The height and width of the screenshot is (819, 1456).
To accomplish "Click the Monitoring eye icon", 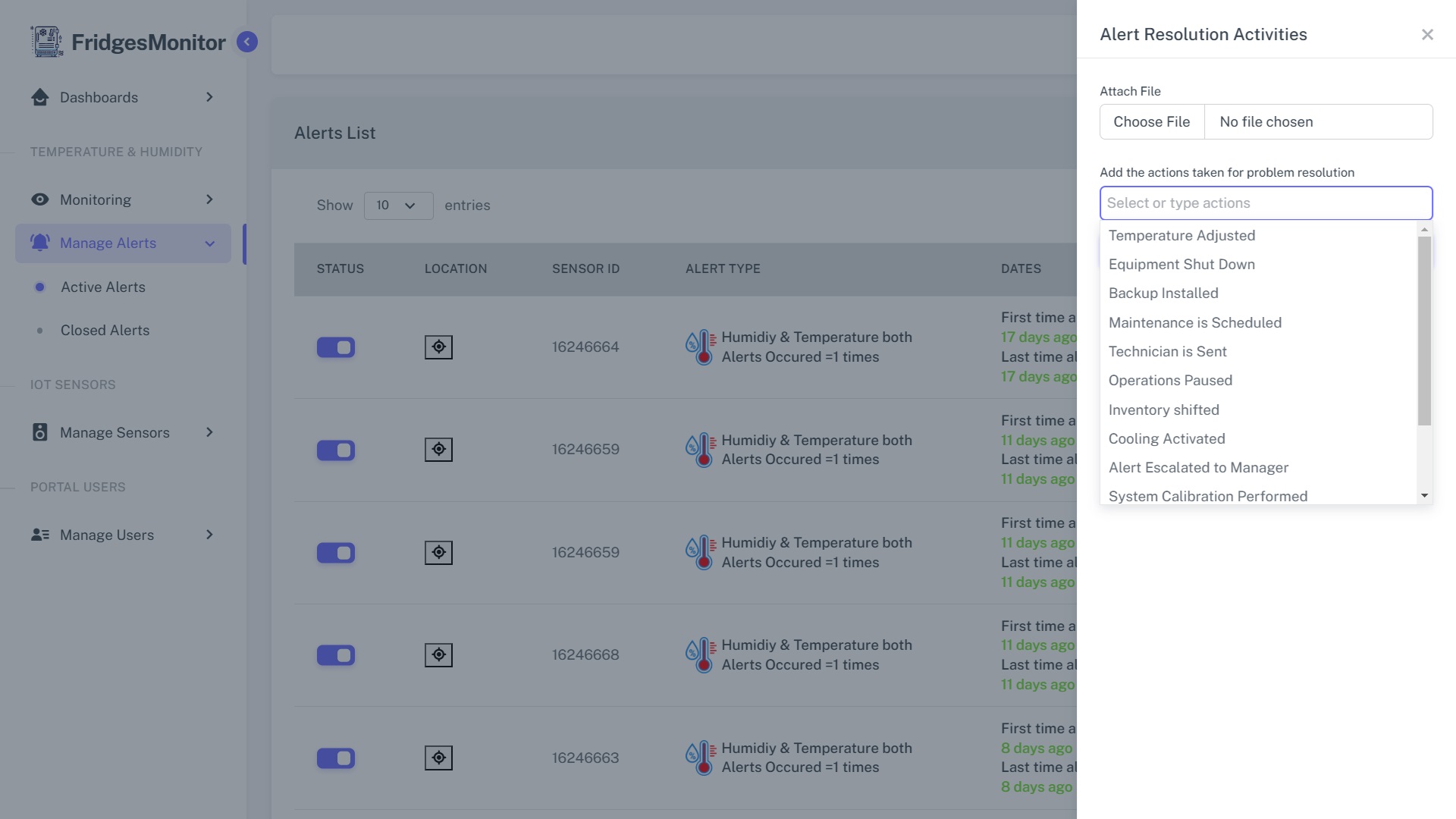I will point(40,199).
